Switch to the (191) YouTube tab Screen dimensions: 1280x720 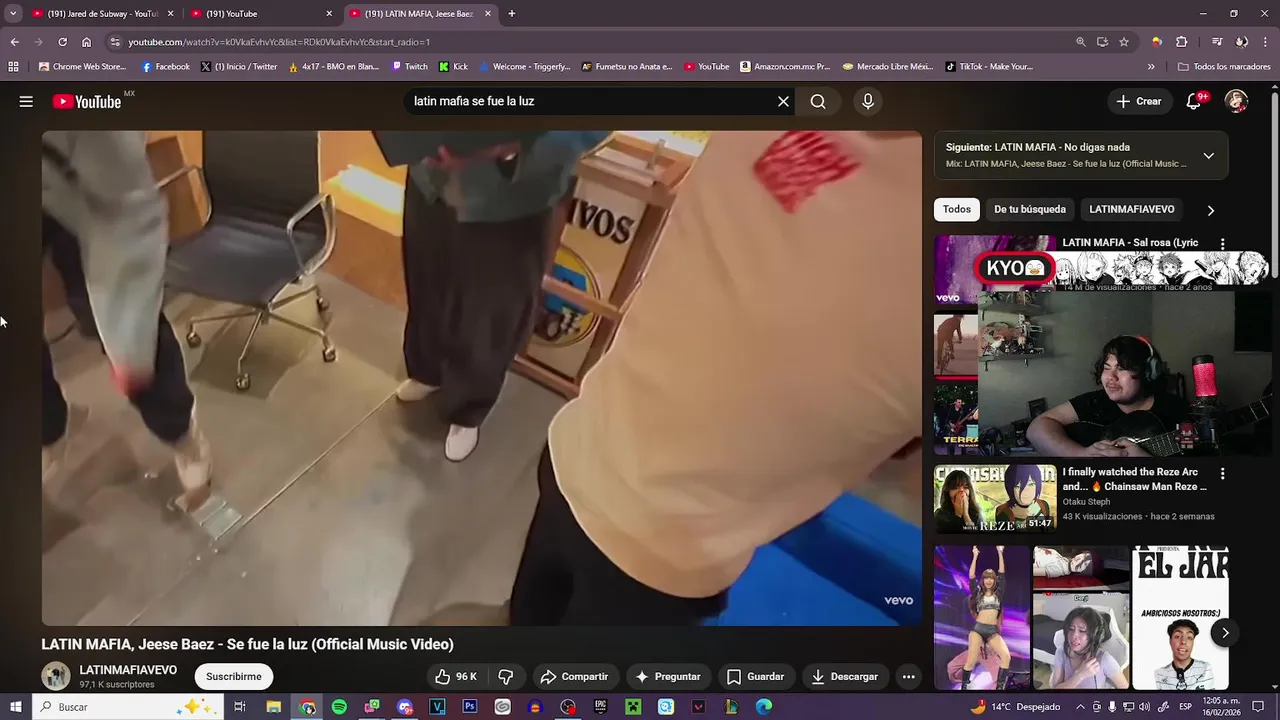(x=260, y=14)
